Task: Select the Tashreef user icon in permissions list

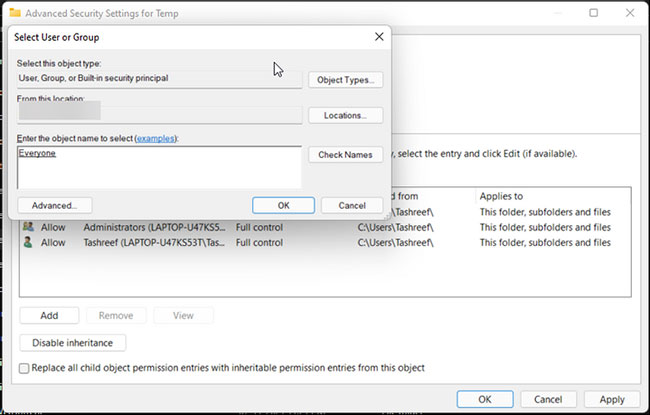Action: [x=28, y=242]
